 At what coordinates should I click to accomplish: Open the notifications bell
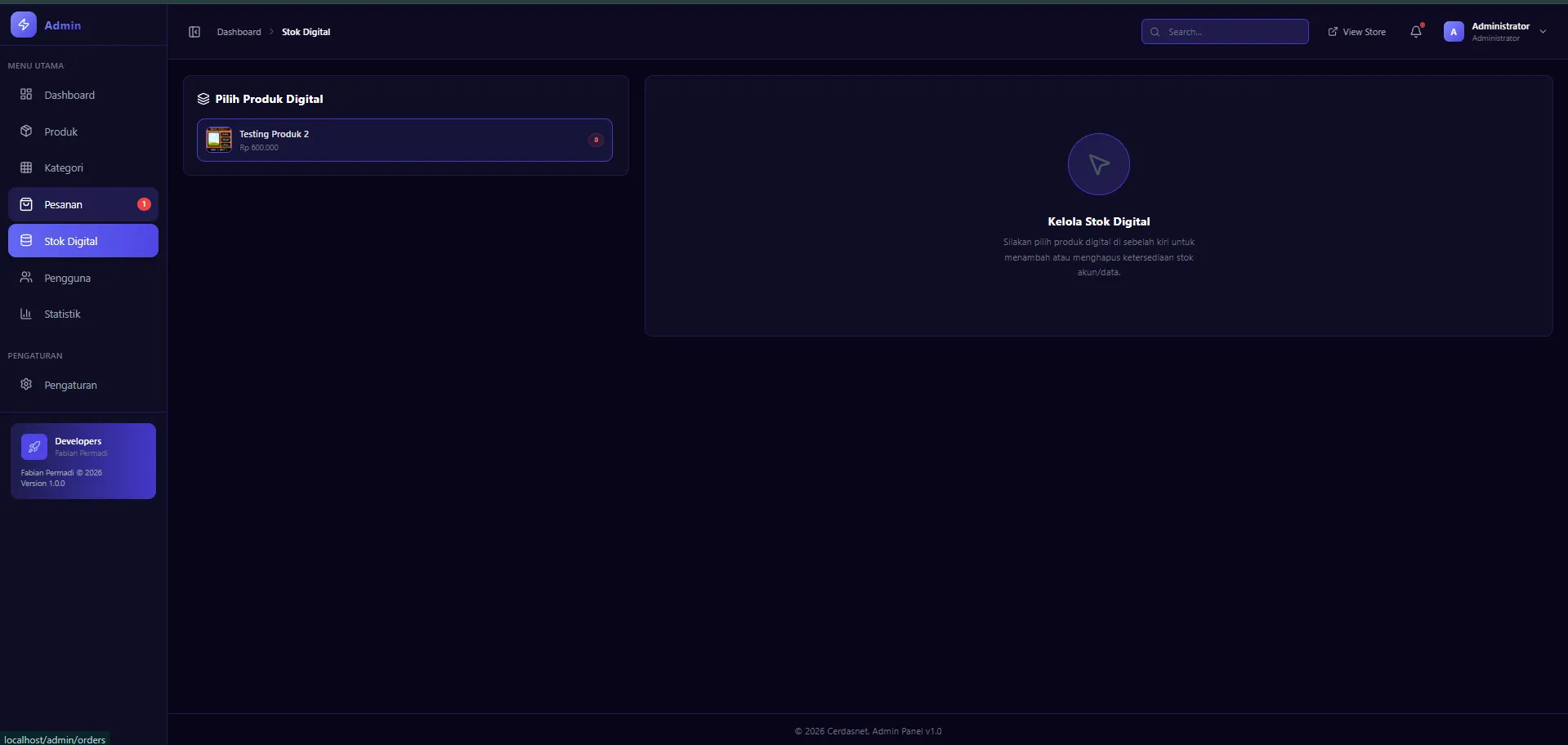click(1415, 32)
